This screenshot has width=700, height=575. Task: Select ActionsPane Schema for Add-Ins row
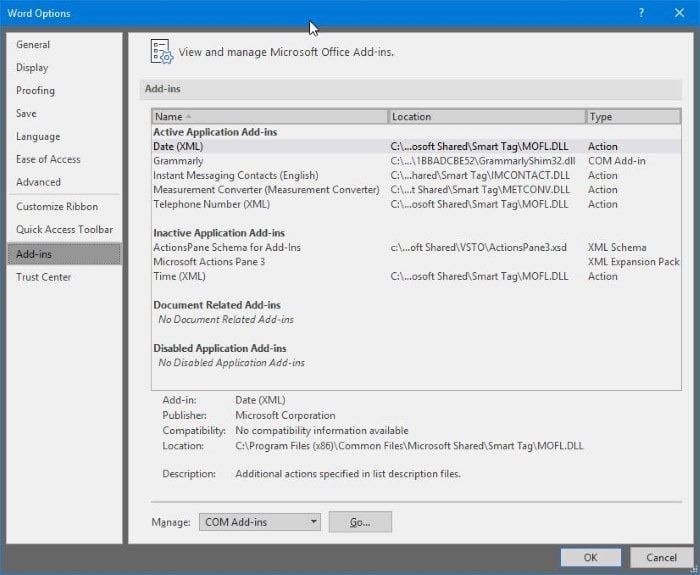coord(416,247)
